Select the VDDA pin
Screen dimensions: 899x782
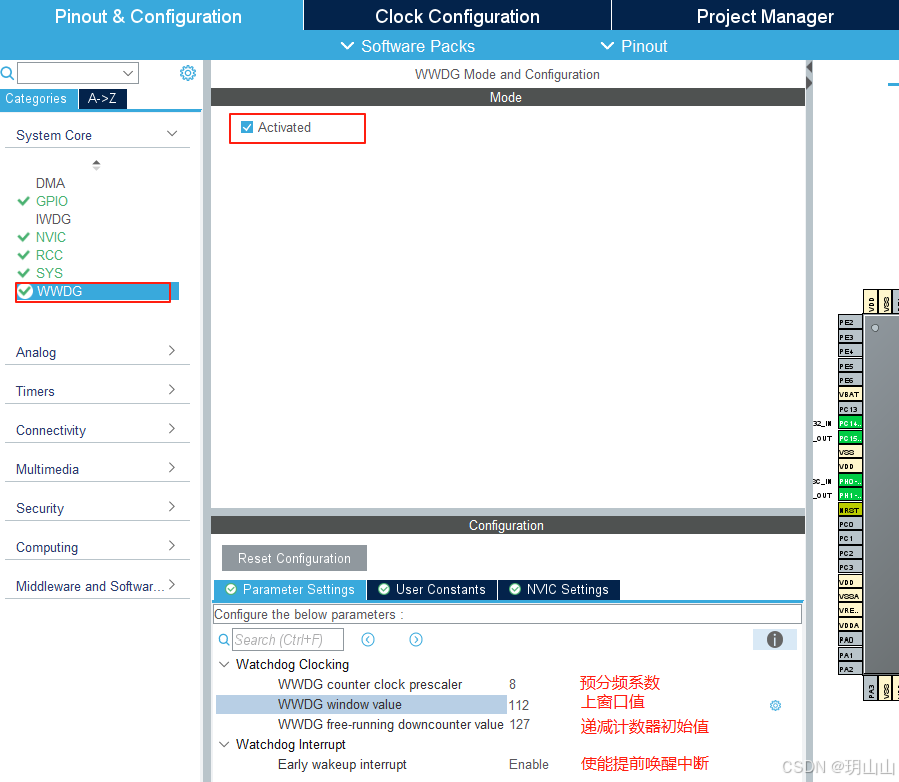[850, 625]
